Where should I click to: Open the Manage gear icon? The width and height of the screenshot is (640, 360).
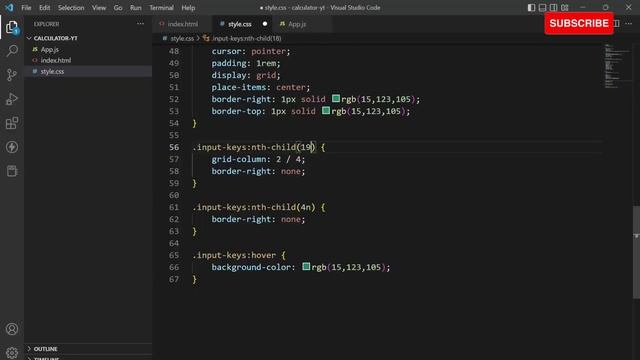[x=12, y=353]
